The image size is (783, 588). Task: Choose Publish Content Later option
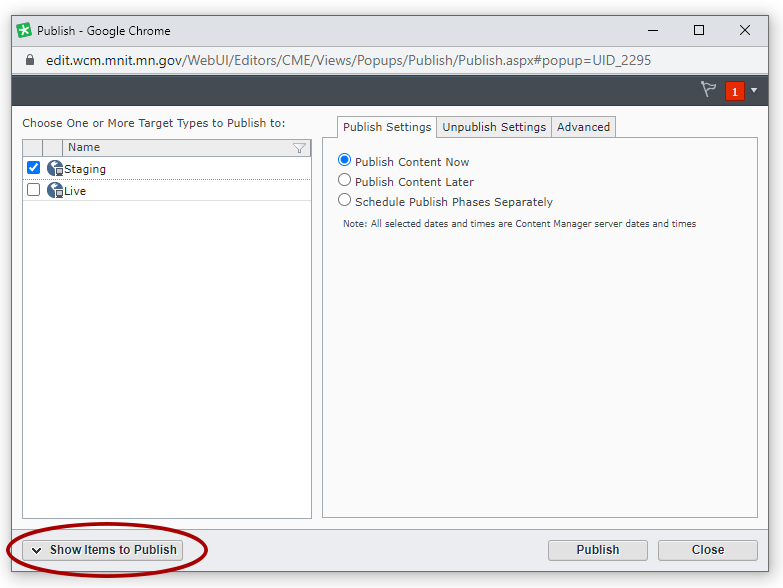[345, 181]
